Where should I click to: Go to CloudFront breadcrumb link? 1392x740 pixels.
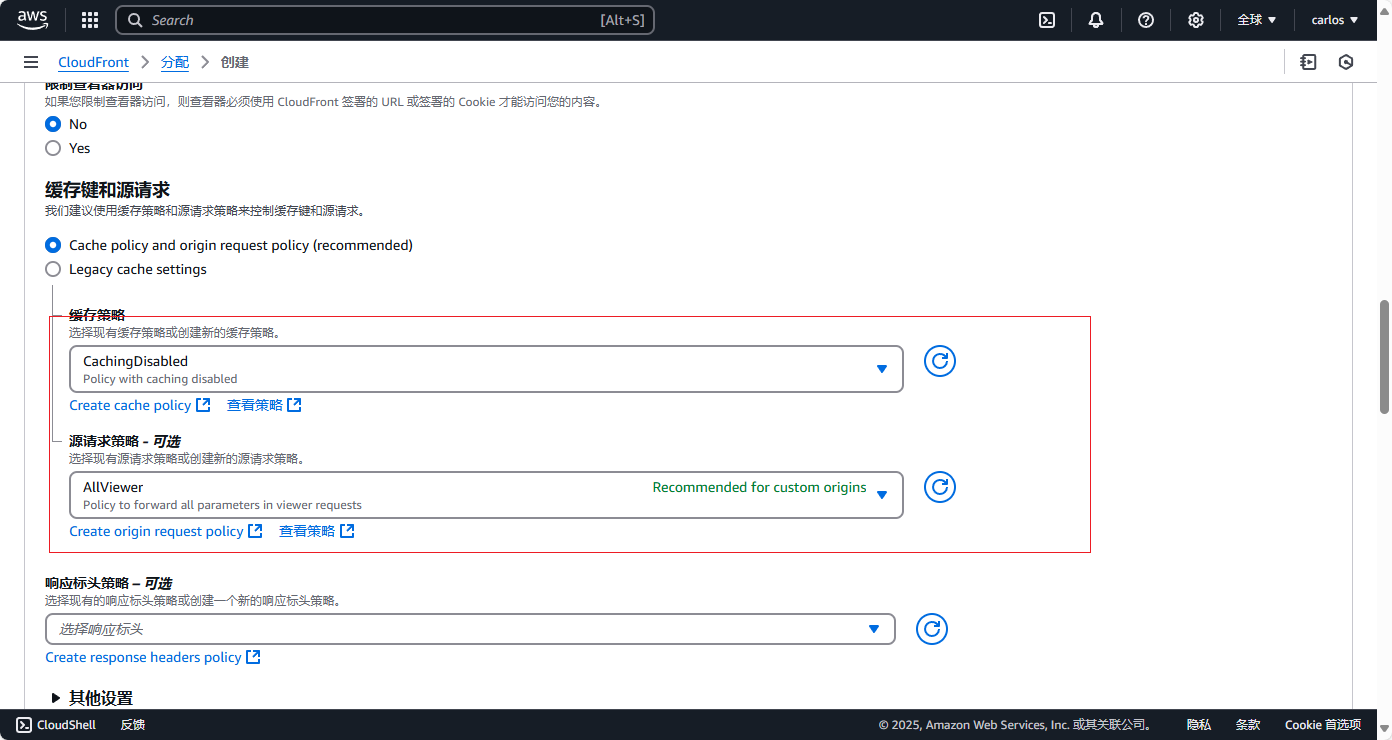93,62
